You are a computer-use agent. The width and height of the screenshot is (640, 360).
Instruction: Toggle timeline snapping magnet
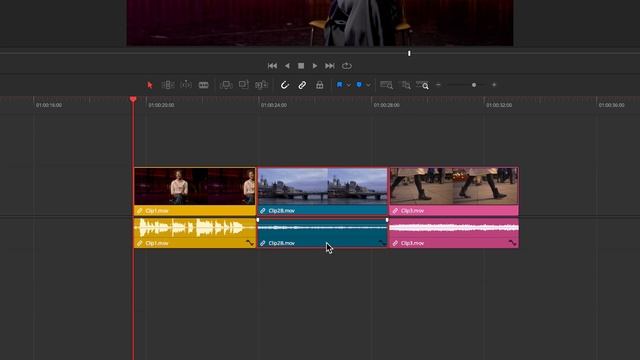(284, 85)
